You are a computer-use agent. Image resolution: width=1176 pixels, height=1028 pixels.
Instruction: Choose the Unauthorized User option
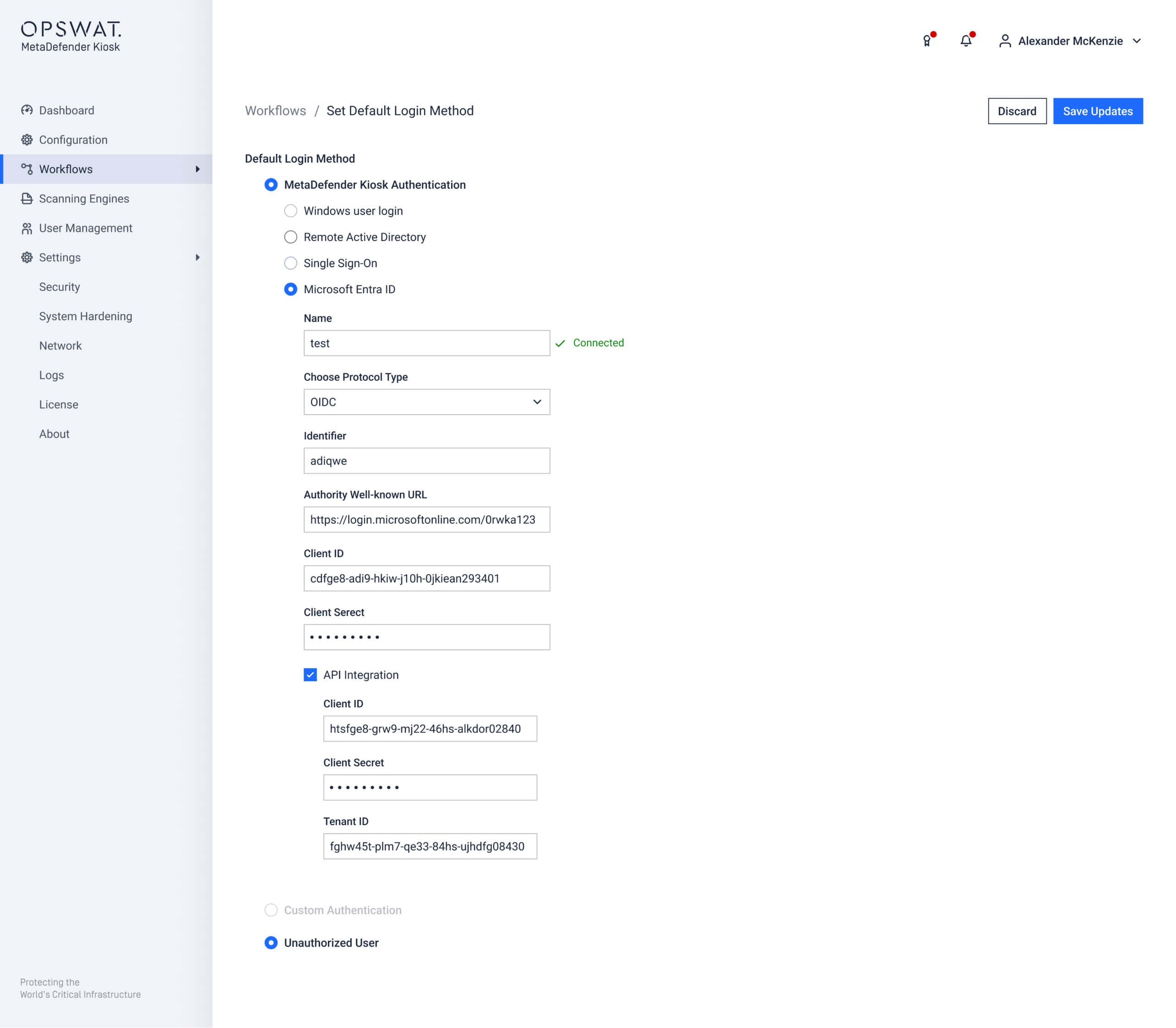[x=271, y=942]
